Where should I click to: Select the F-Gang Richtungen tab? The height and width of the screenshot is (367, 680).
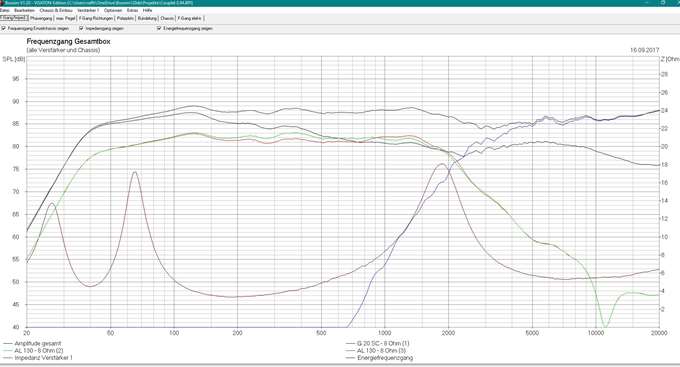(x=96, y=19)
